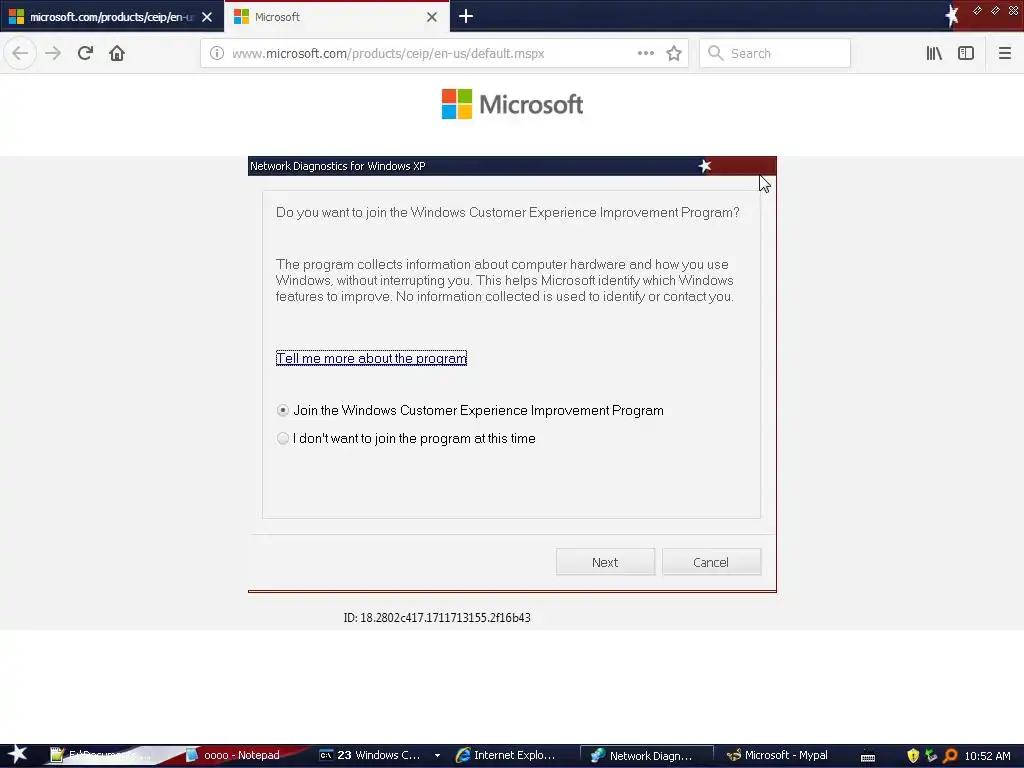
Task: Go back to the previous page
Action: point(20,53)
